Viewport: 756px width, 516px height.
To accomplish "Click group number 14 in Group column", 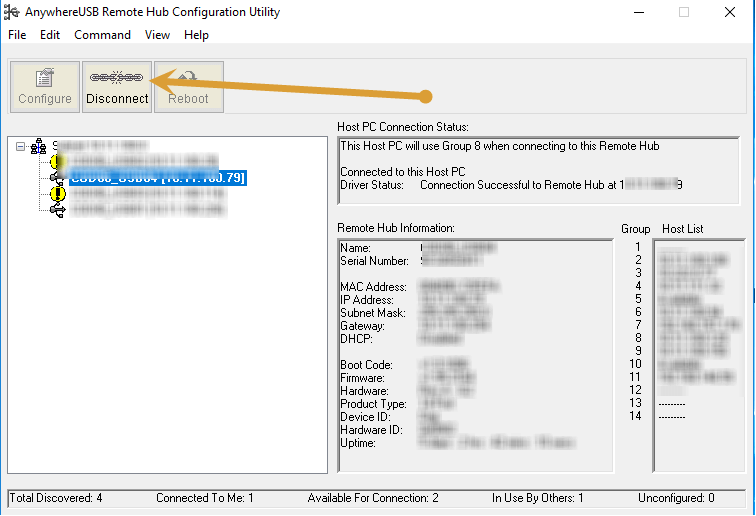I will click(x=635, y=416).
